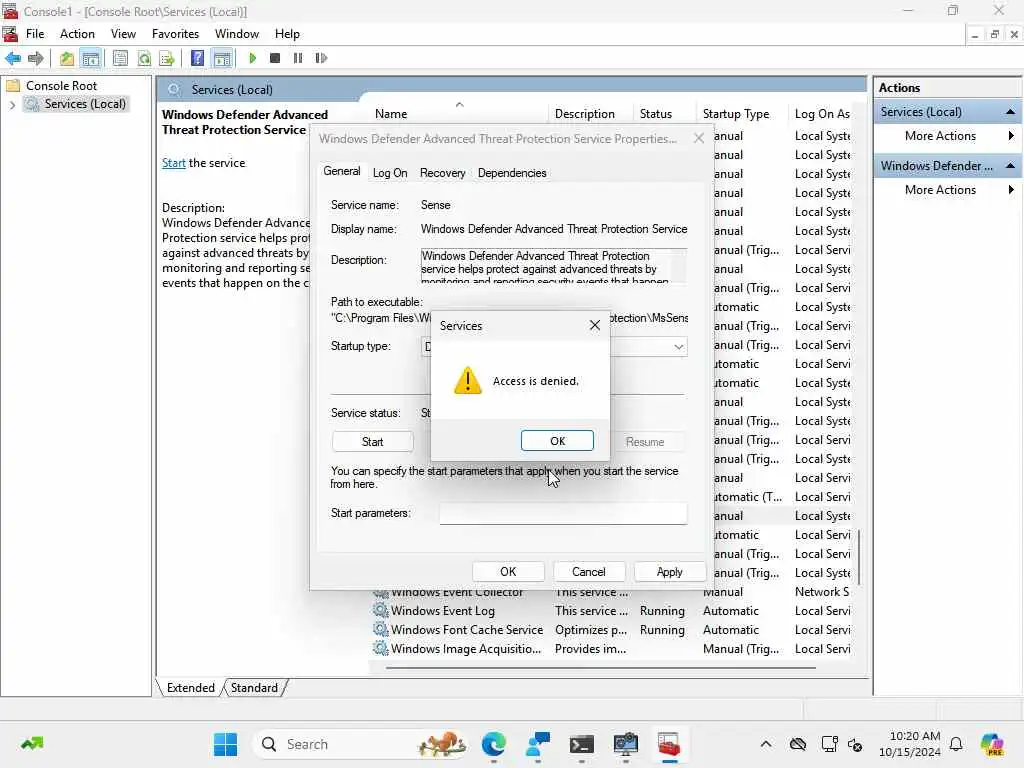Click the computer with gears taskbar icon

click(x=625, y=744)
